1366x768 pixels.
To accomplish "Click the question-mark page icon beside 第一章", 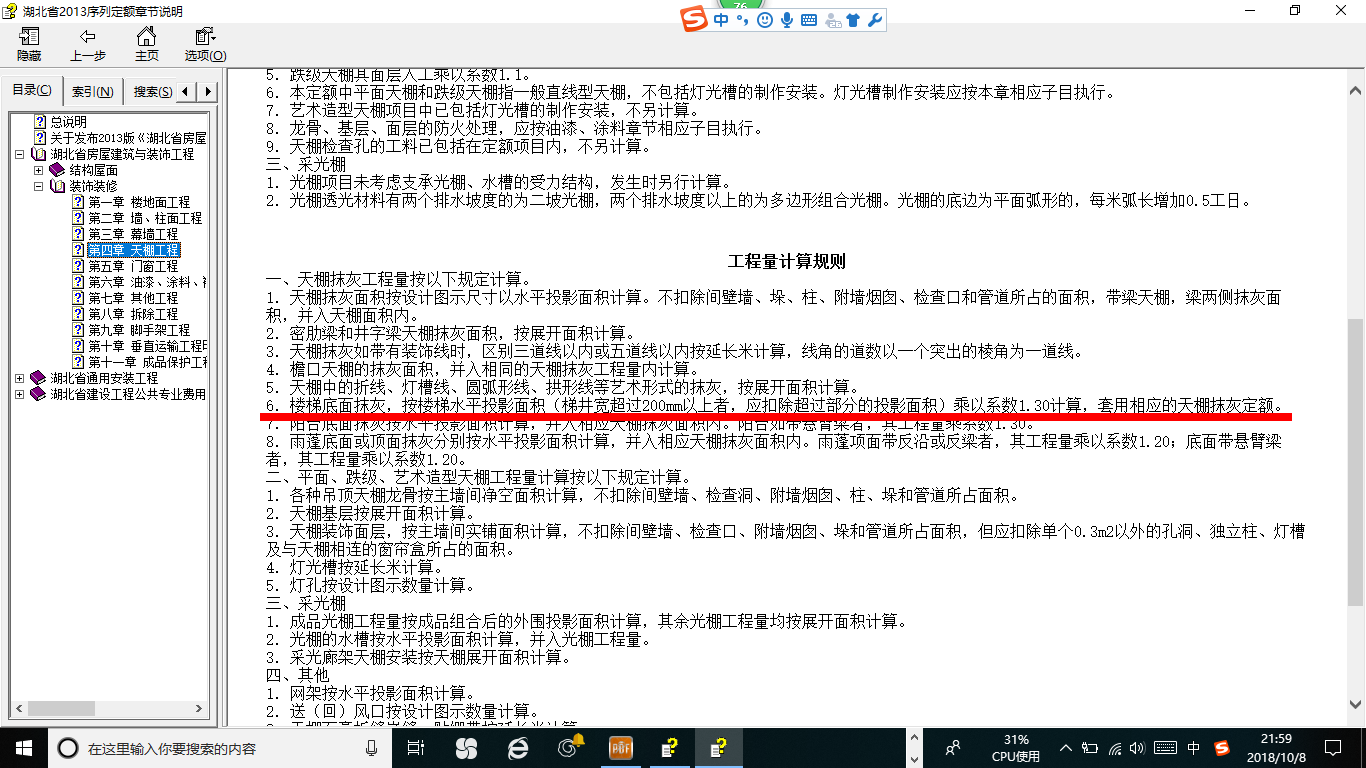I will [78, 202].
